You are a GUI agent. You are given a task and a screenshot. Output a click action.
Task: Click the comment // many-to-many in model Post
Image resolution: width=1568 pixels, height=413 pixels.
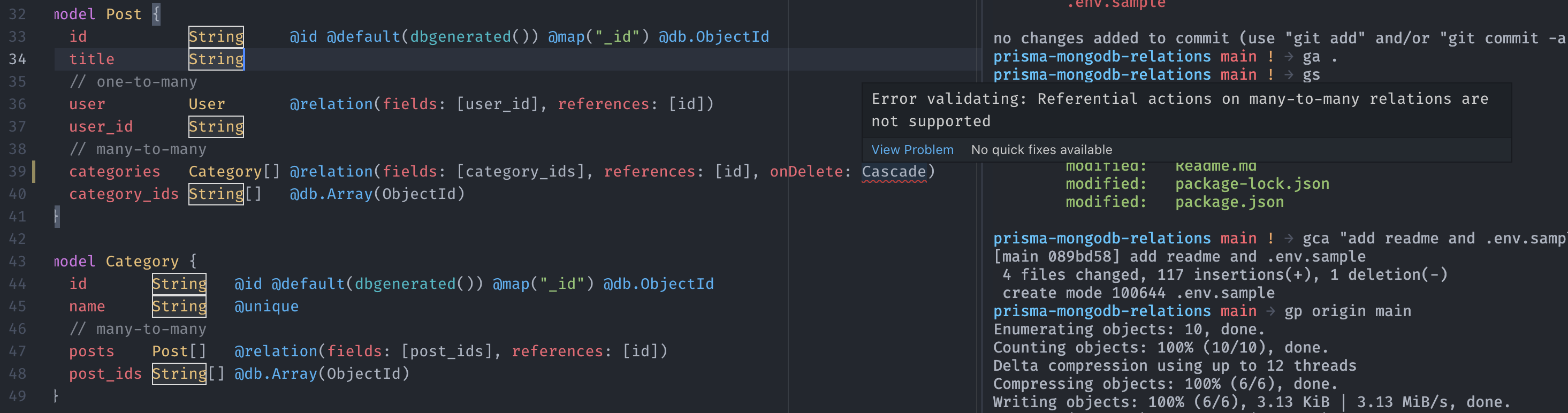tap(139, 149)
